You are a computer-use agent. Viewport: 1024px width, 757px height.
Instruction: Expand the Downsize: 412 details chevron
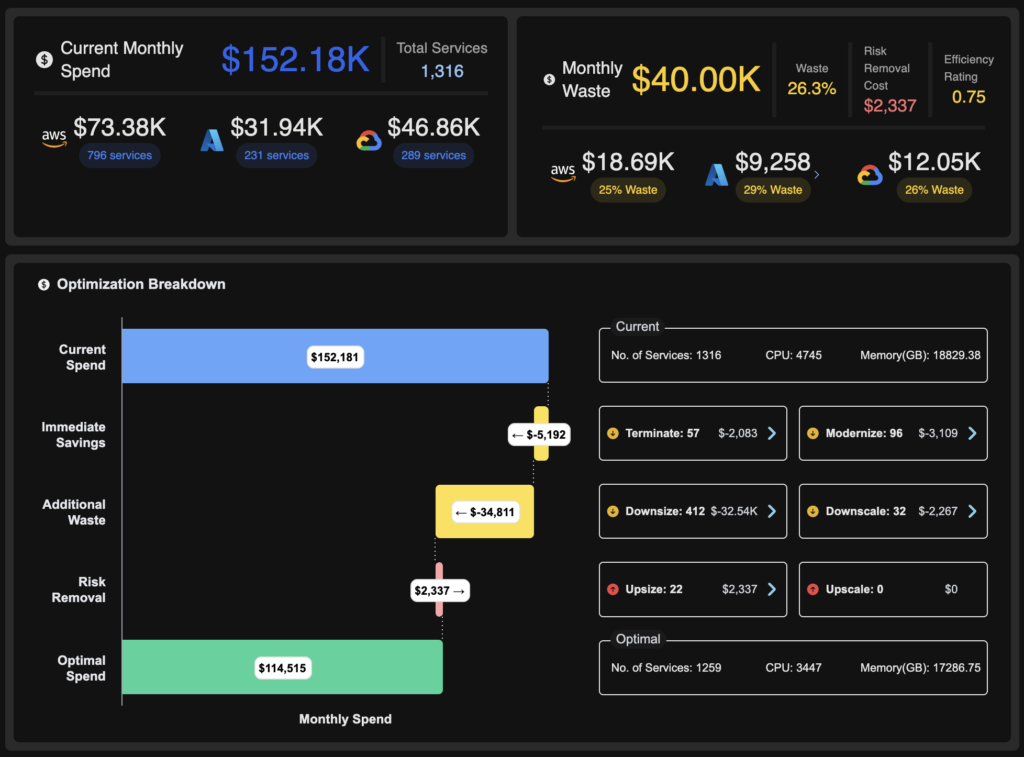point(772,511)
